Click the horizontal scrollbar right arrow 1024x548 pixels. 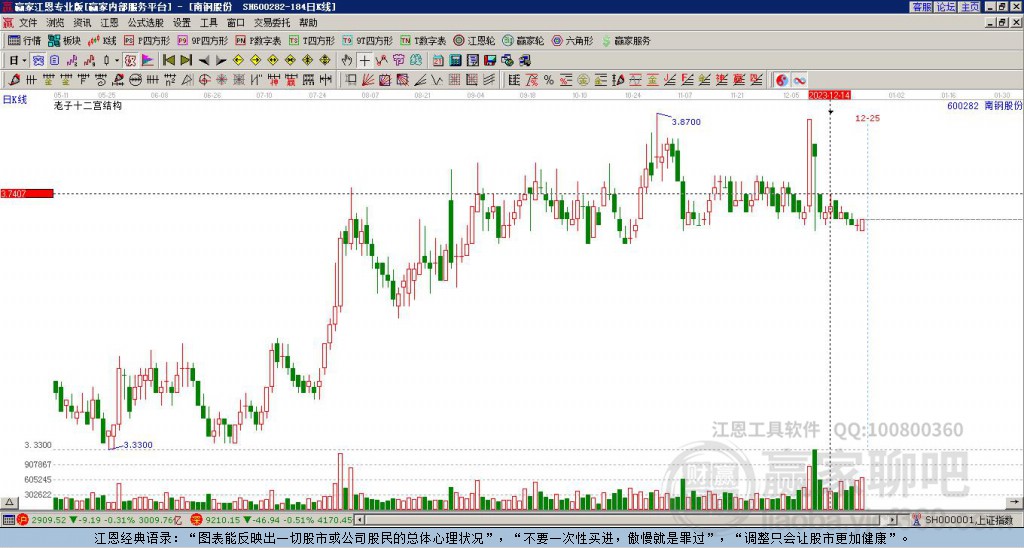tap(893, 520)
